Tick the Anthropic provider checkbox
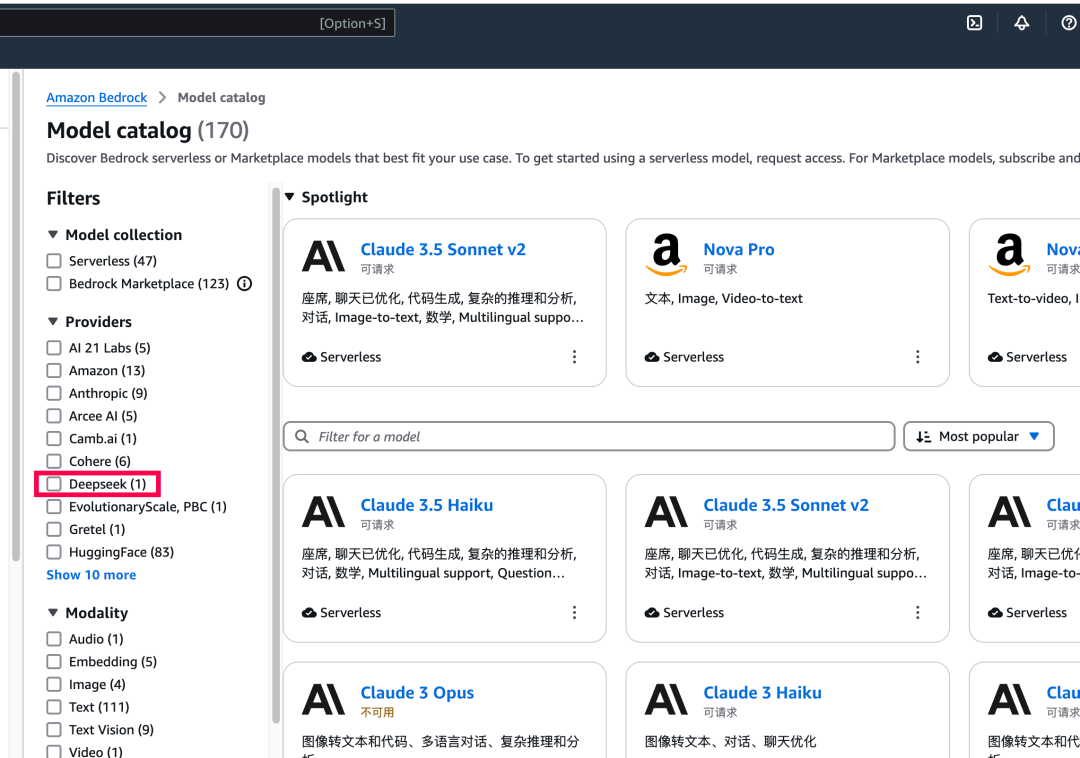 (54, 393)
